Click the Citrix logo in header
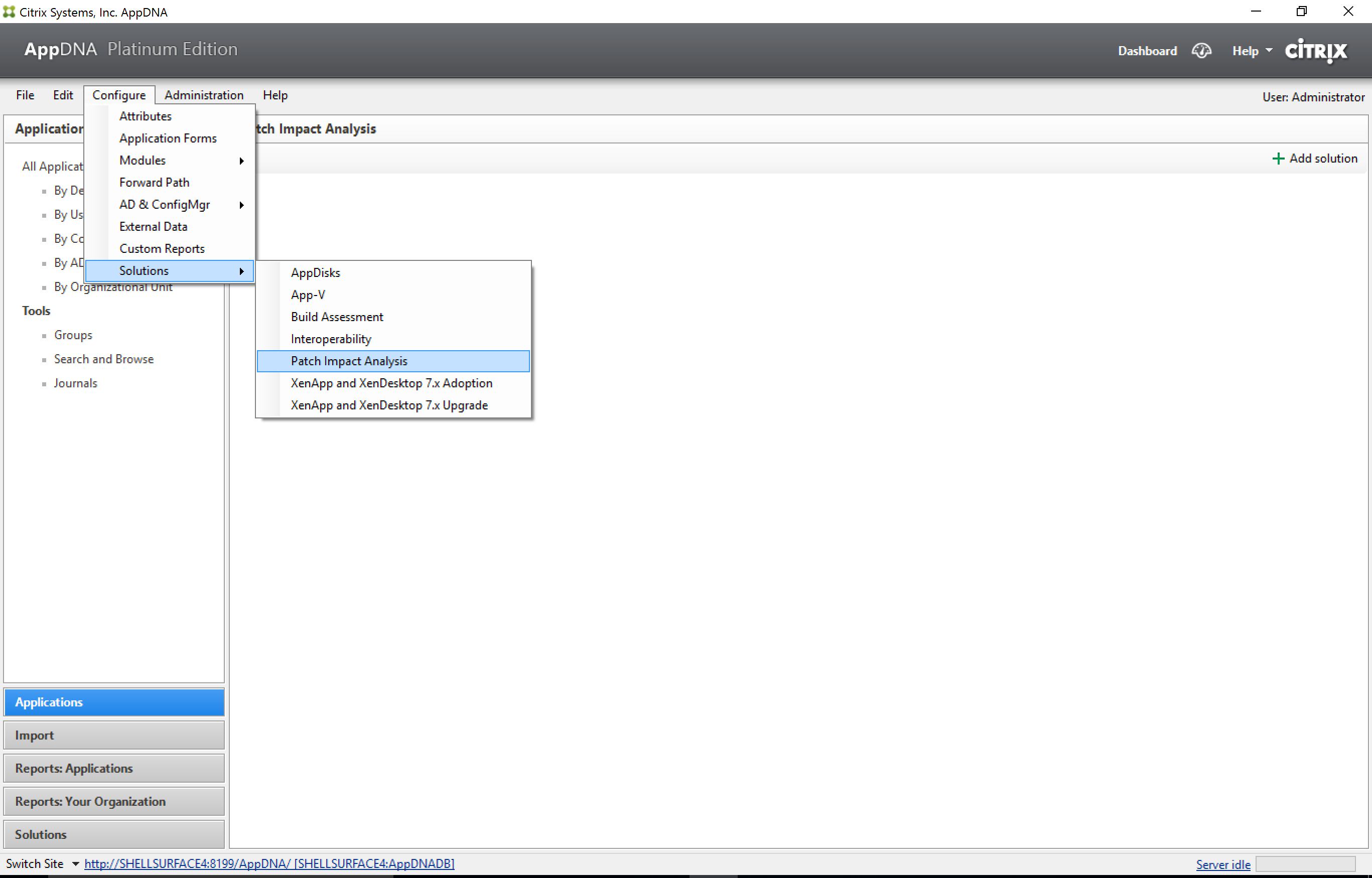The image size is (1372, 878). 1316,51
